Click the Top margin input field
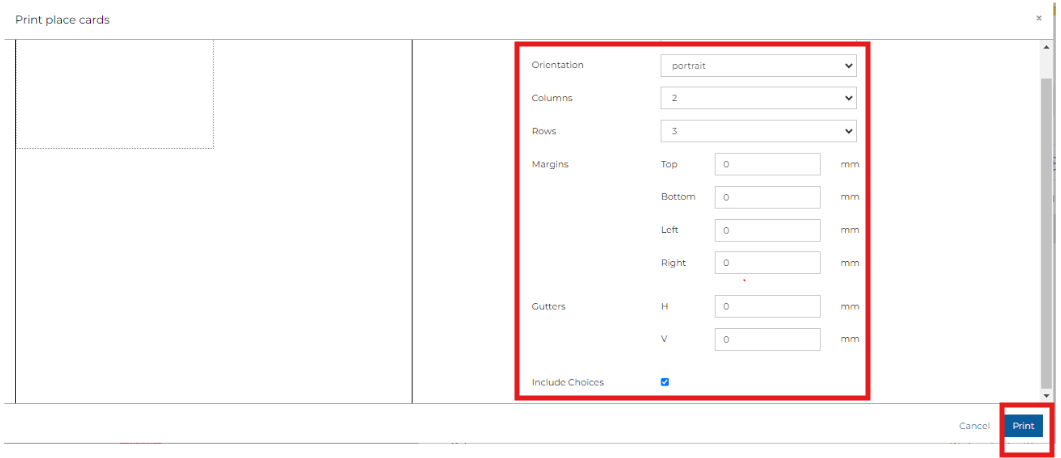This screenshot has height=458, width=1061. (x=767, y=164)
